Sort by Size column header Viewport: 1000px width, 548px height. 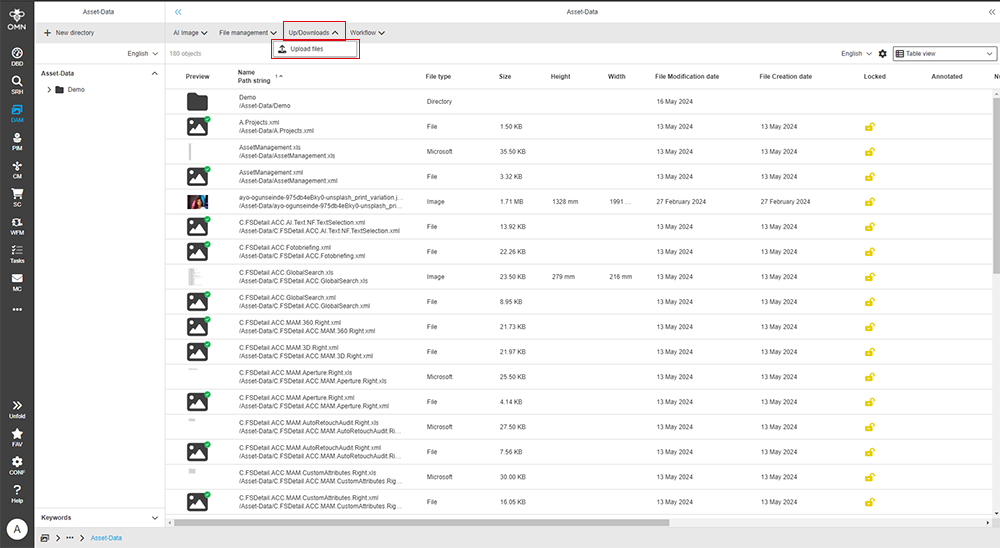[505, 77]
